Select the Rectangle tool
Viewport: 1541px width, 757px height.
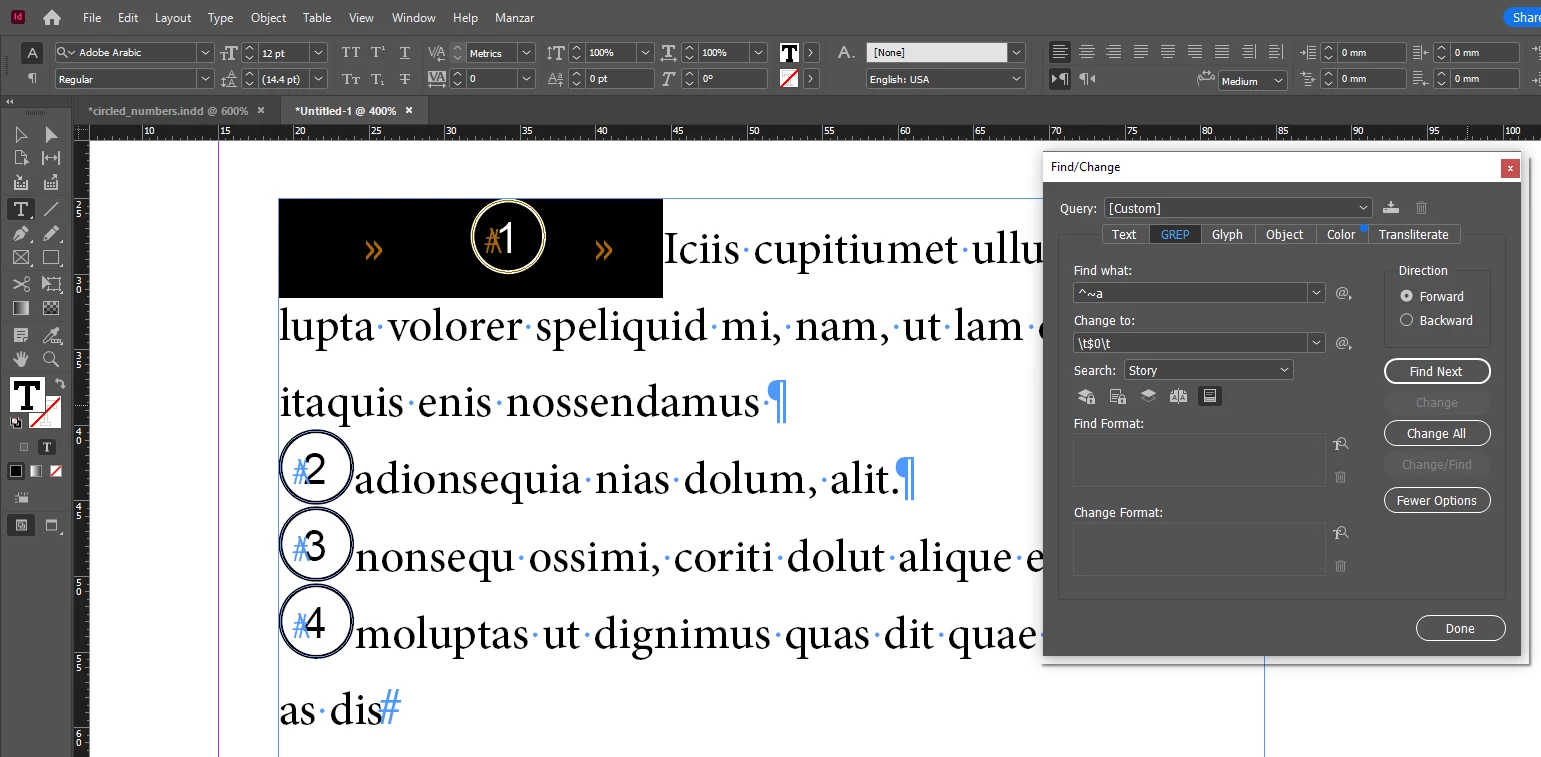[x=51, y=258]
